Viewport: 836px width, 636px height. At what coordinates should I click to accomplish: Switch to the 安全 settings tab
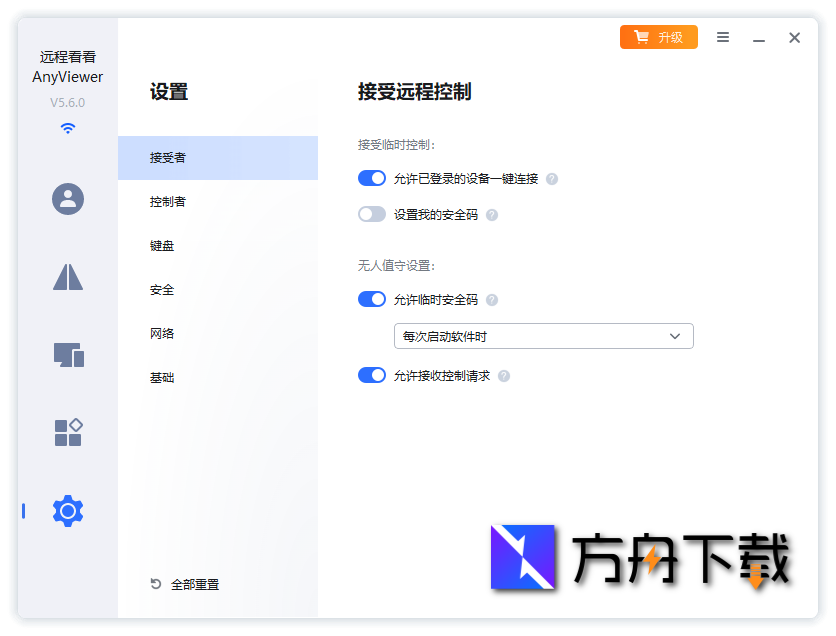(x=161, y=289)
